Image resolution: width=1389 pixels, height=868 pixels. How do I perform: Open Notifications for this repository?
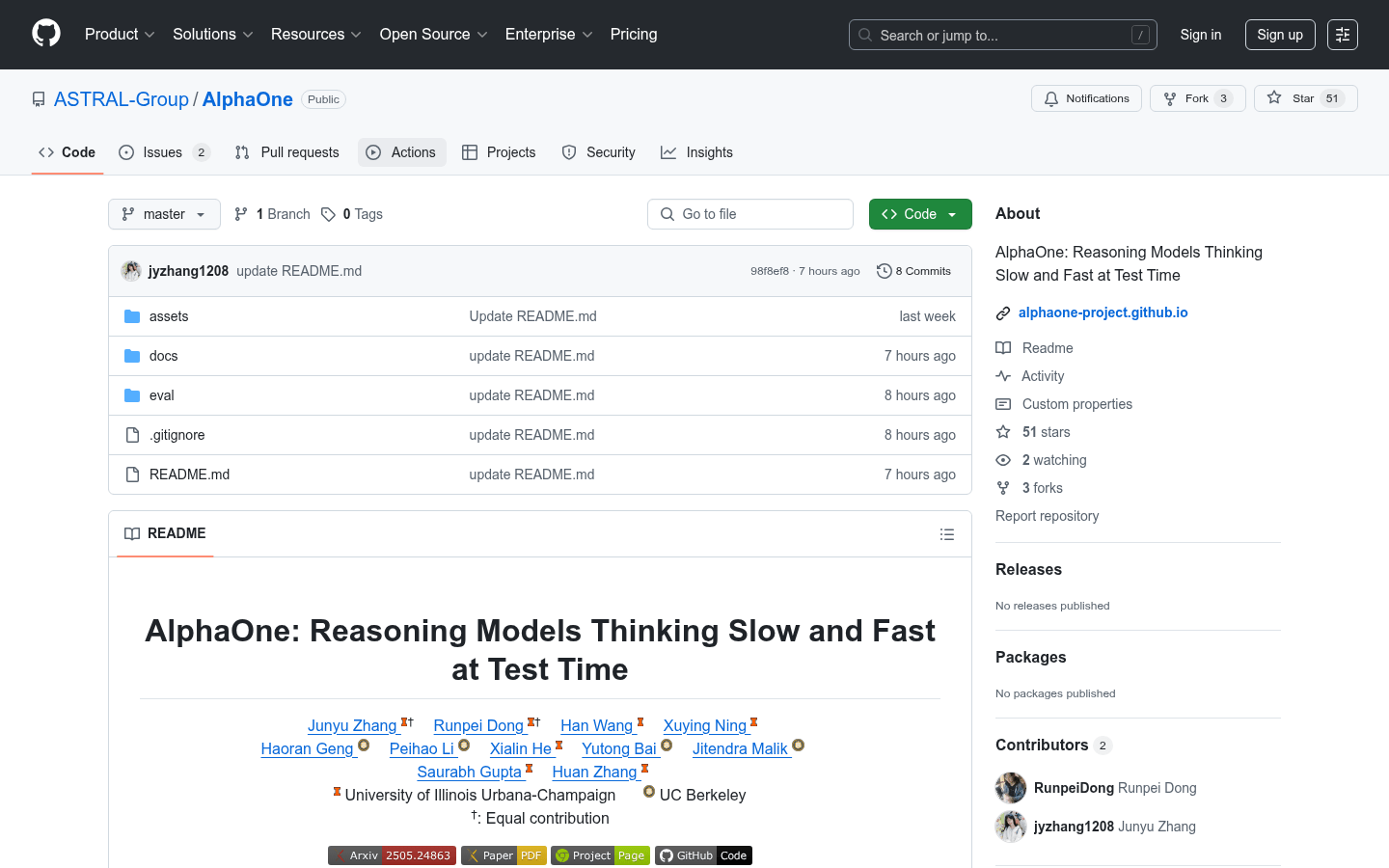1086,98
